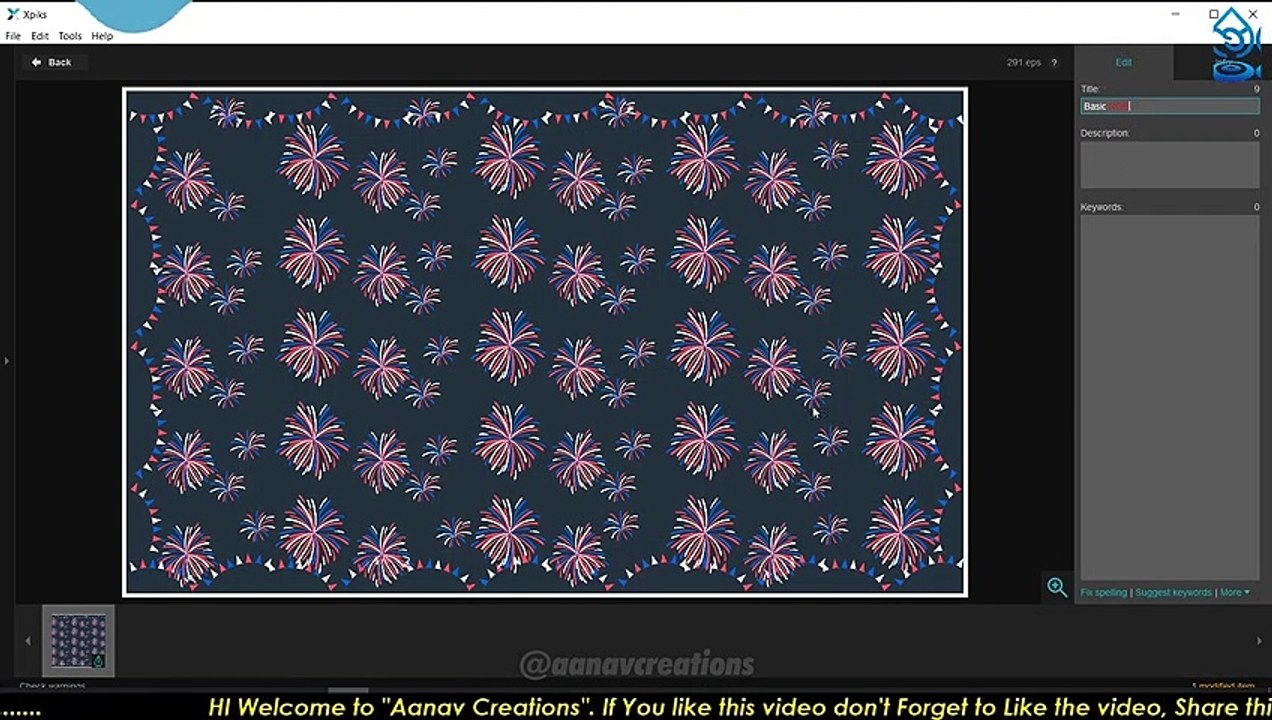Image resolution: width=1272 pixels, height=720 pixels.
Task: Click the Back arrow button
Action: 51,62
